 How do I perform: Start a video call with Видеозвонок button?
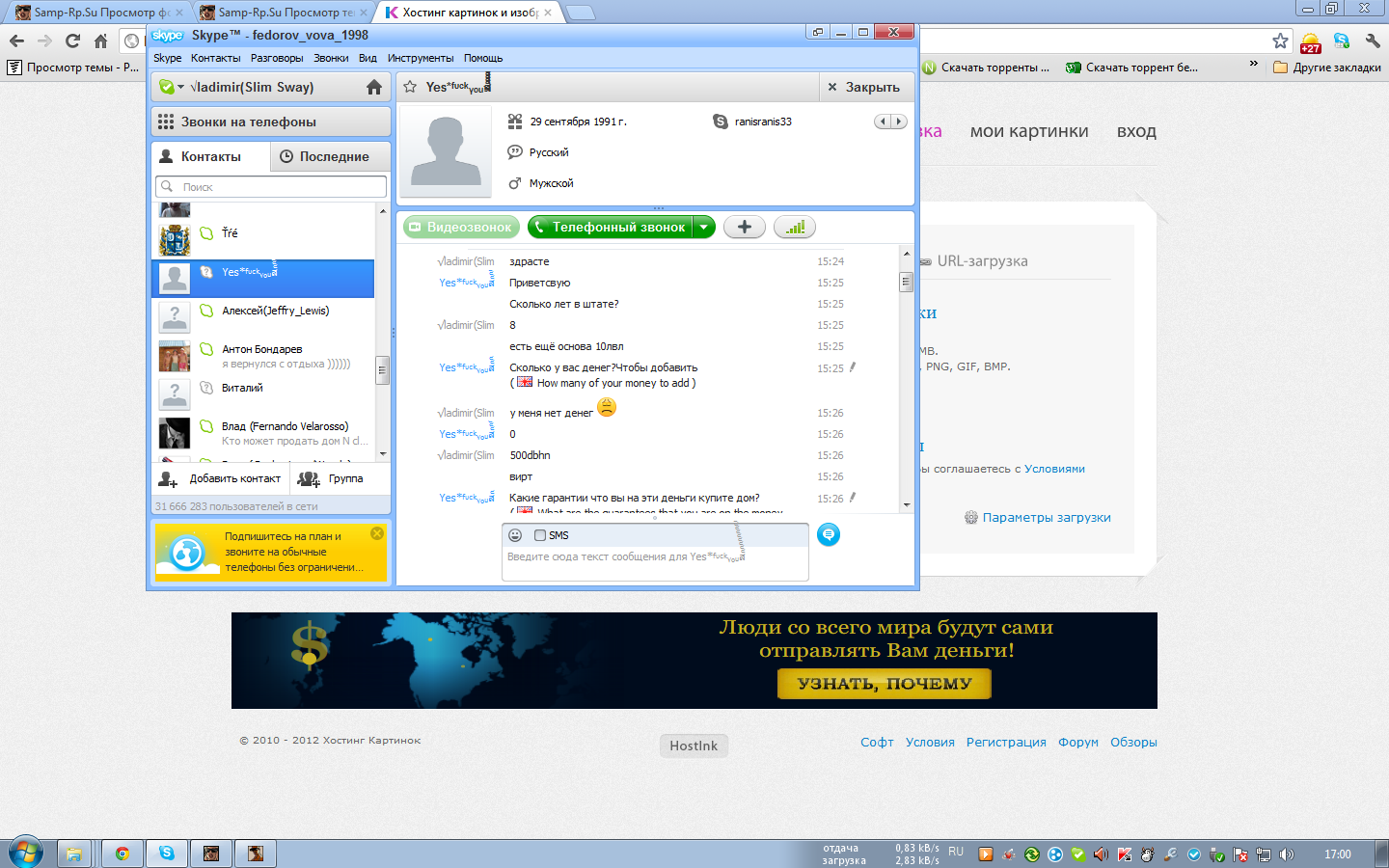coord(461,227)
